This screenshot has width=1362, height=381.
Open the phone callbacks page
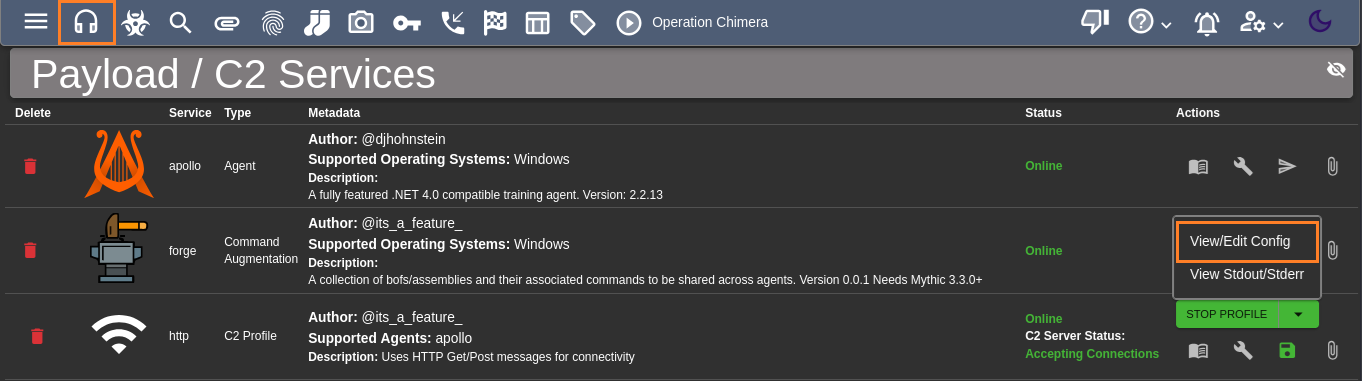click(453, 22)
